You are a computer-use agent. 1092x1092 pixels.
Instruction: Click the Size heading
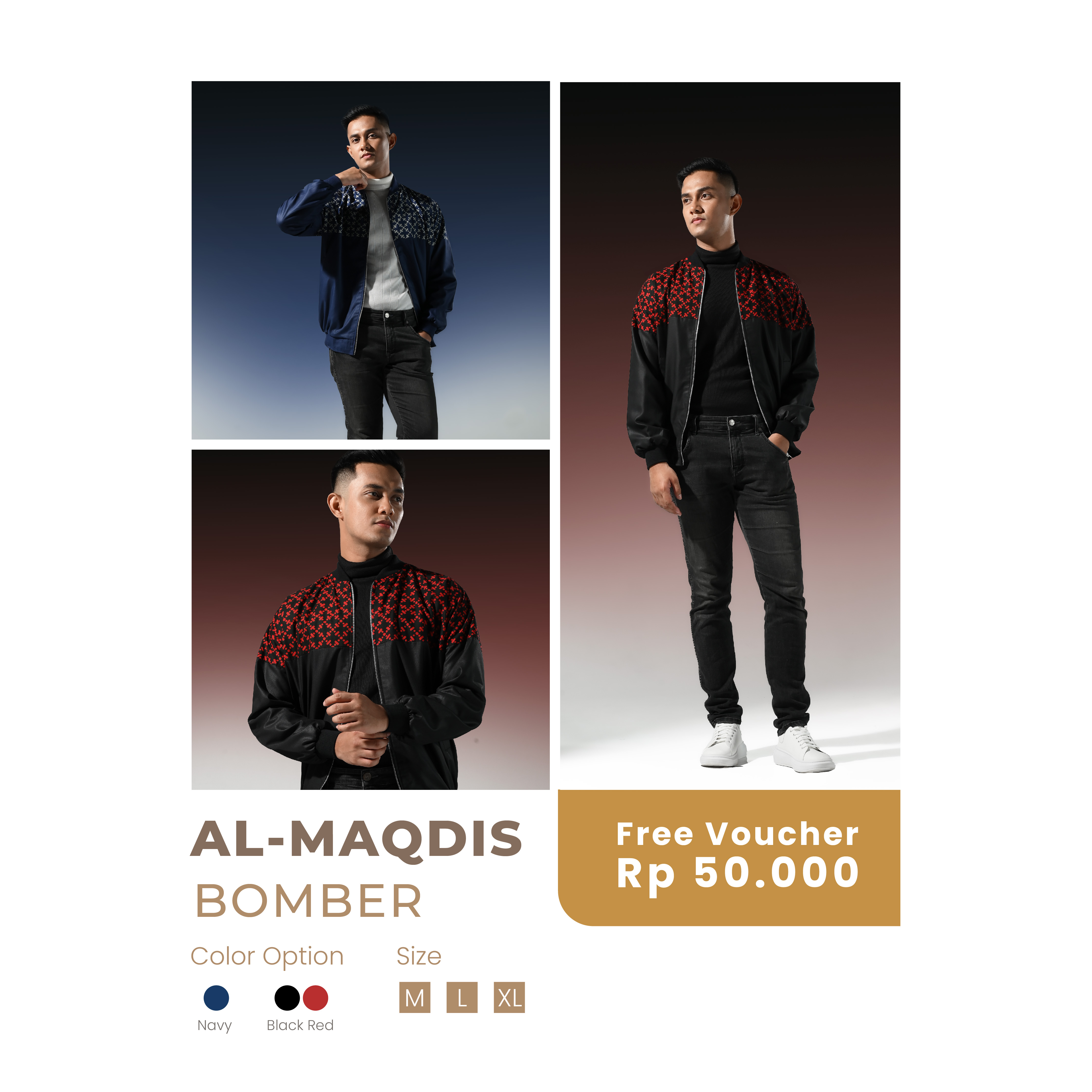click(419, 956)
